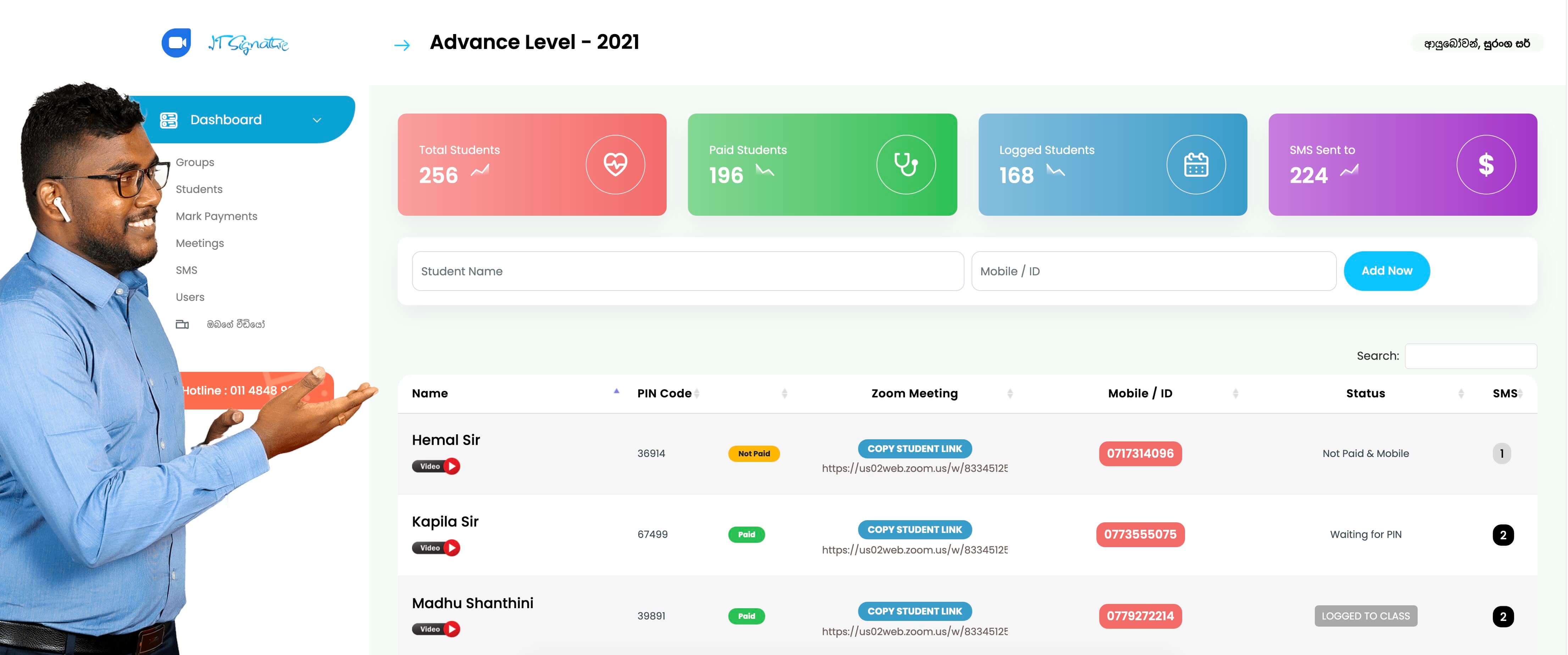Collapse the Dashboard menu chevron
The image size is (1568, 655).
317,120
